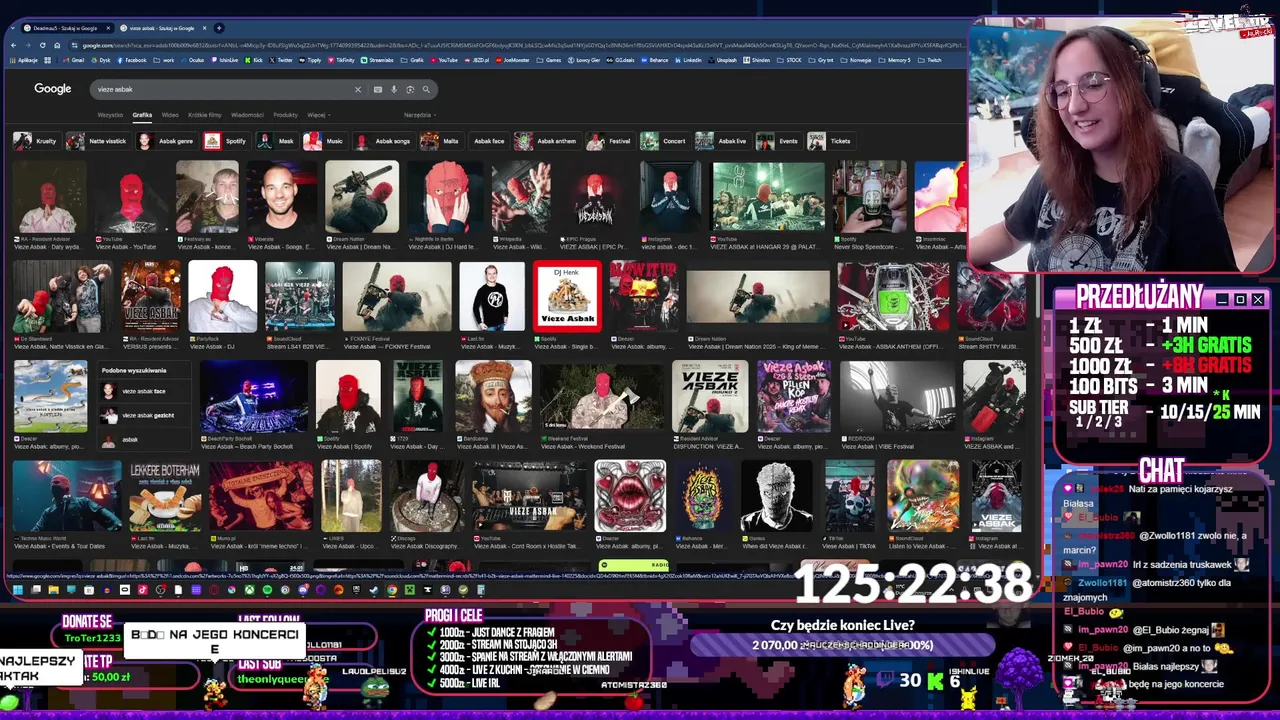Screen dimensions: 1280x720
Task: Open the Facebook bookmark
Action: point(131,60)
